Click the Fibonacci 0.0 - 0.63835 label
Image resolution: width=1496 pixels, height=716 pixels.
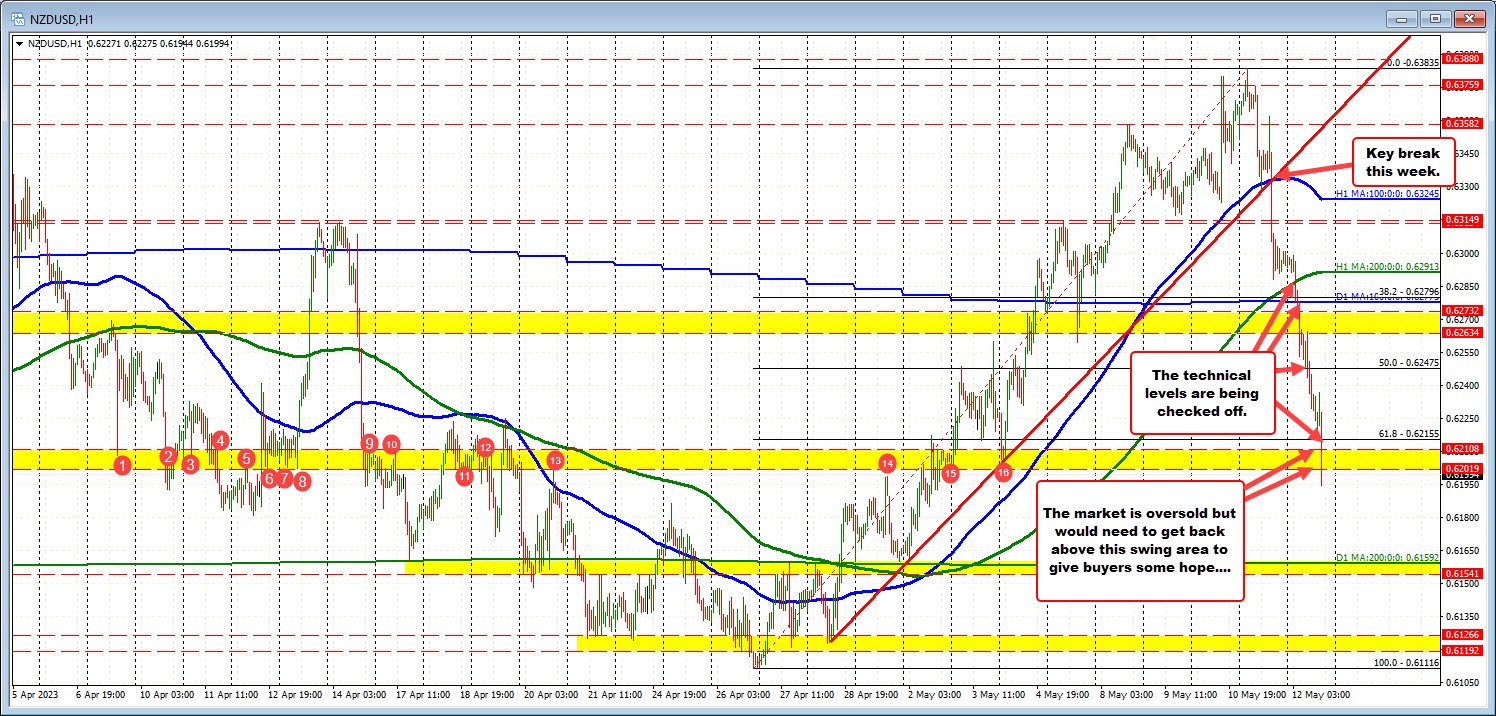tap(1411, 62)
